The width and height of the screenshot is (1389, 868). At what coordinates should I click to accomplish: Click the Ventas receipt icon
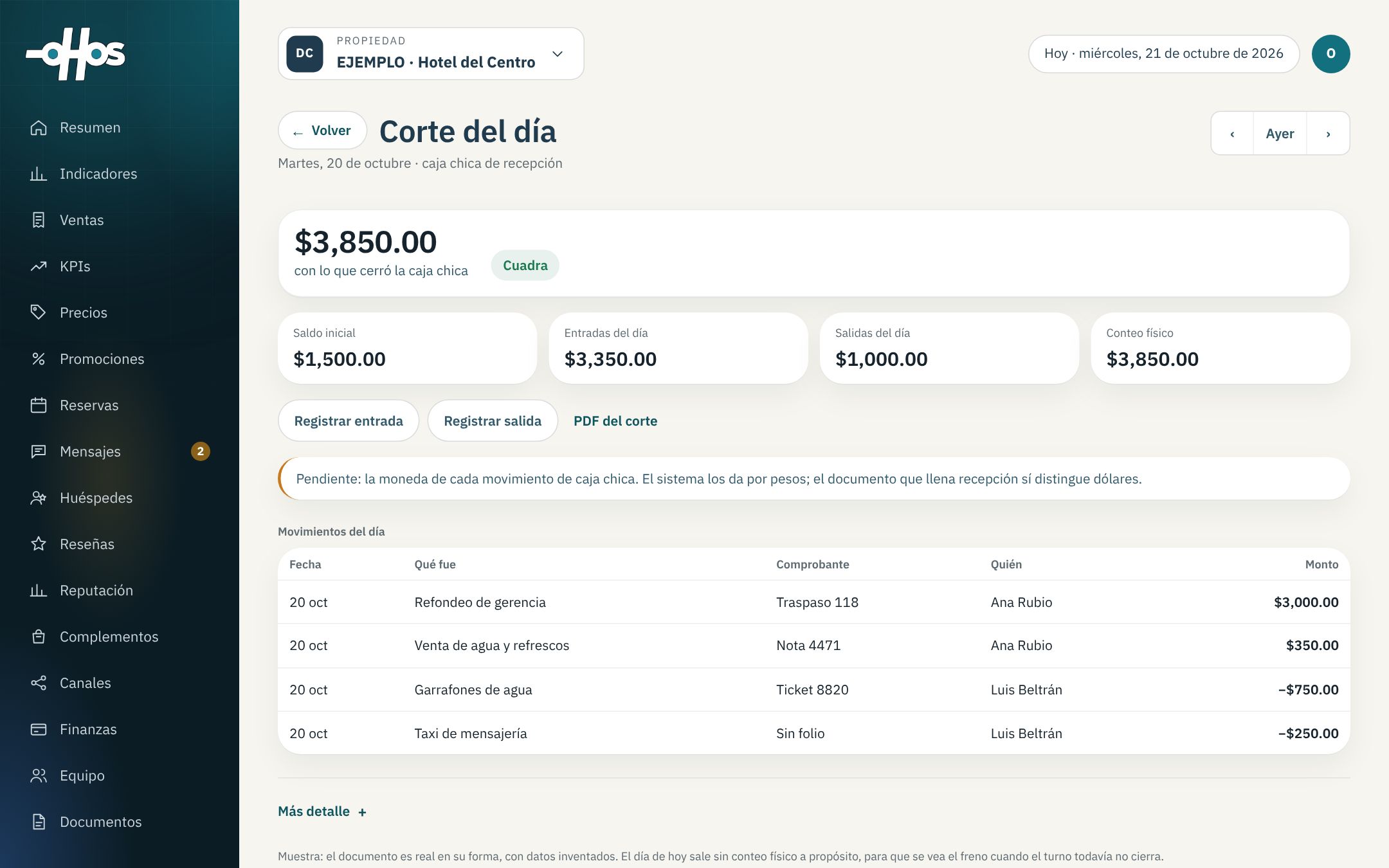click(39, 220)
